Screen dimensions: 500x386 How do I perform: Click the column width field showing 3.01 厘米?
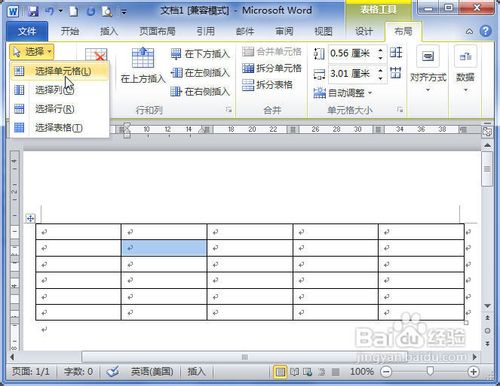pos(352,73)
